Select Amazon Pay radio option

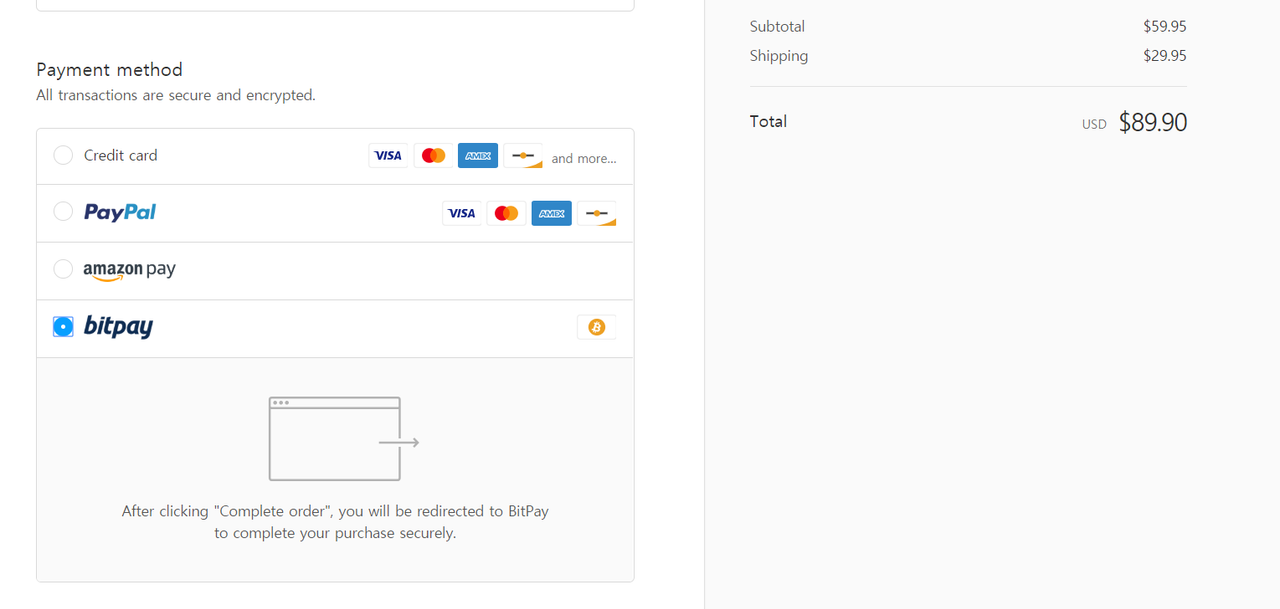pos(63,269)
